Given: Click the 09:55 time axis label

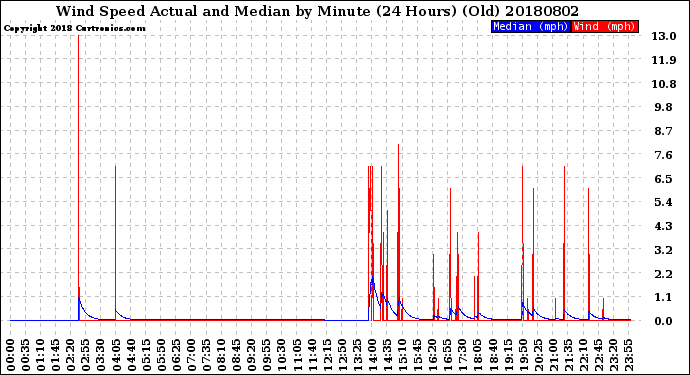Looking at the screenshot, I should click(268, 355).
